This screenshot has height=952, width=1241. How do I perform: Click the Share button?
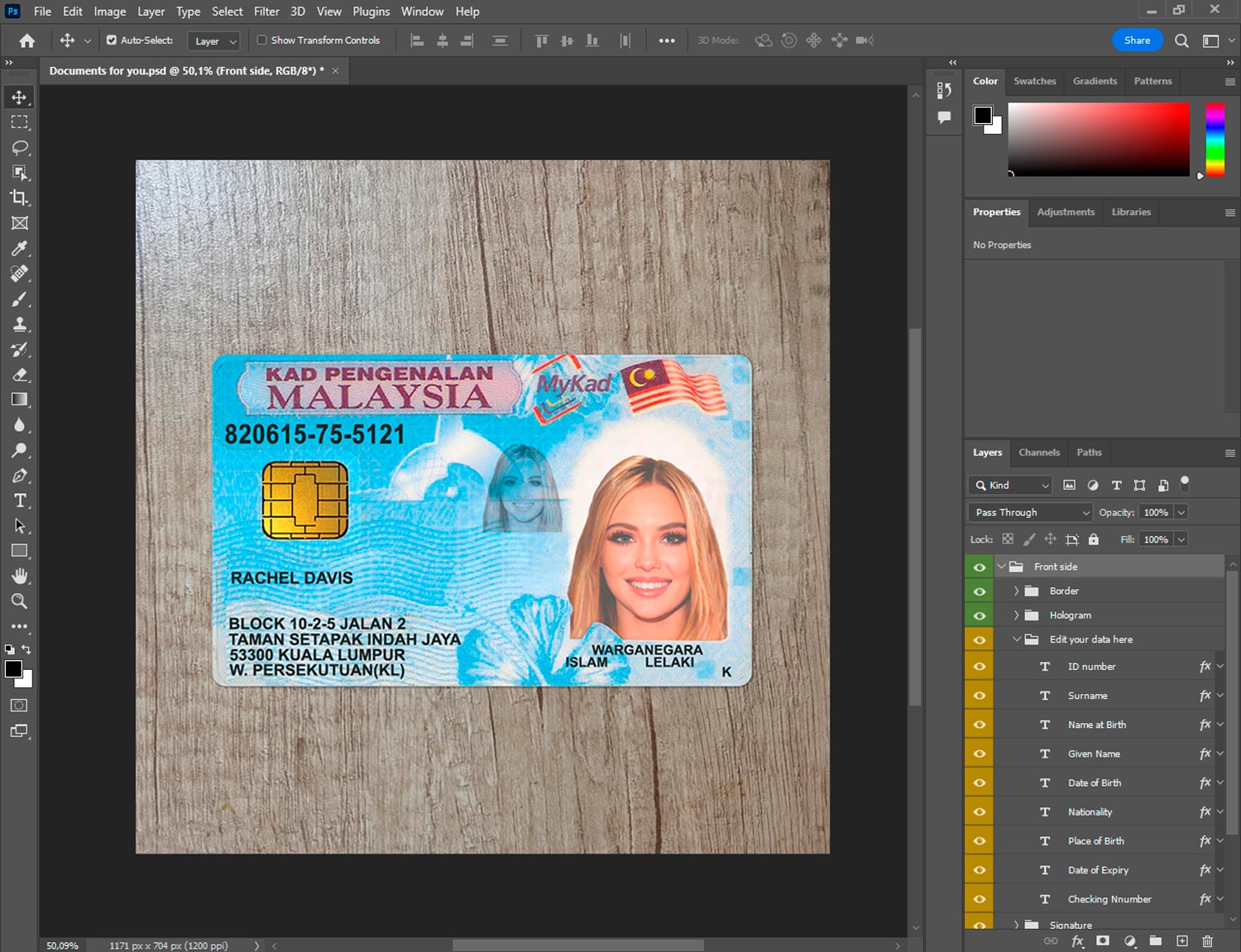[1137, 40]
